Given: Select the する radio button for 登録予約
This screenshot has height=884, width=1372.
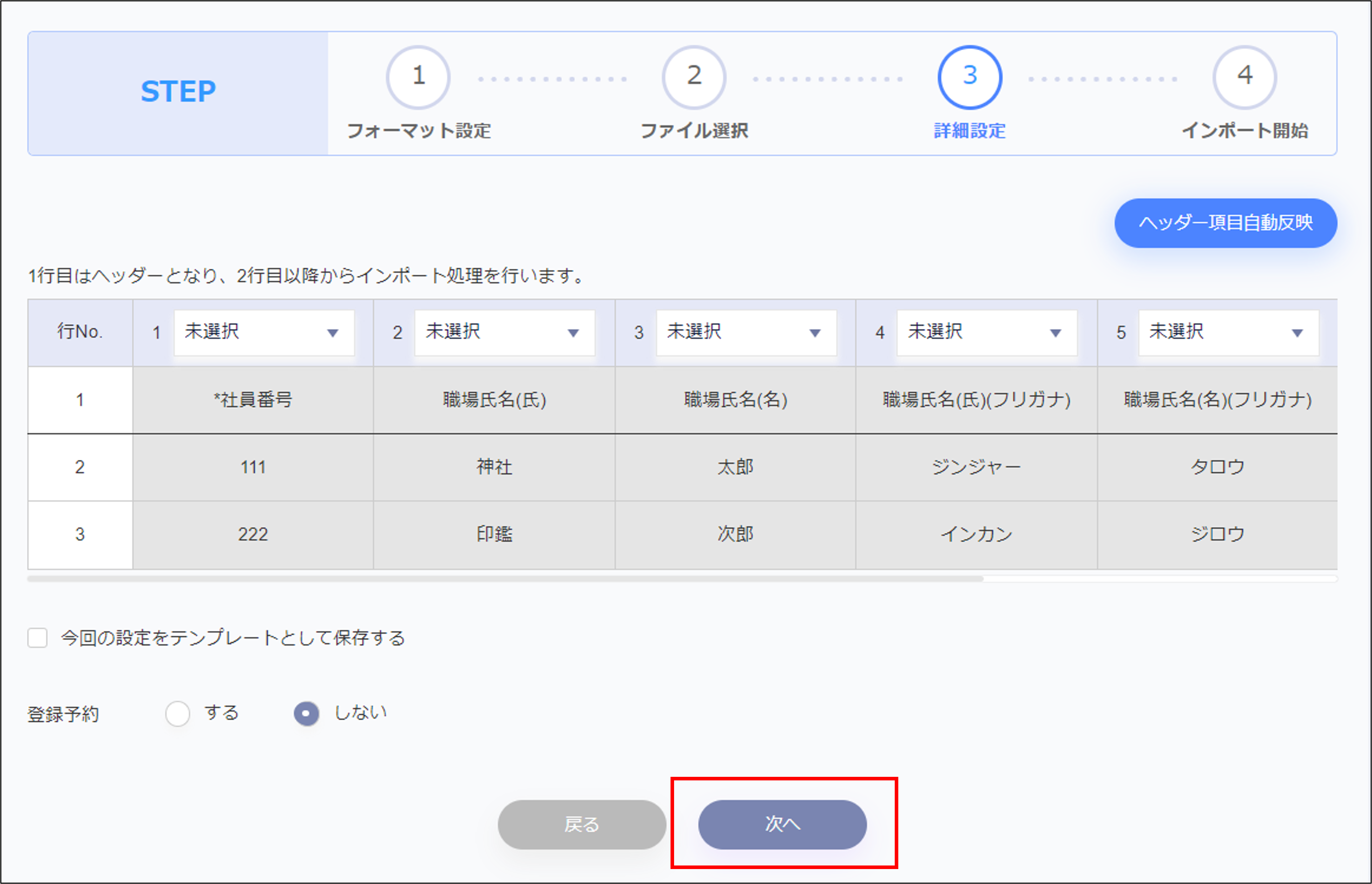Looking at the screenshot, I should pyautogui.click(x=178, y=713).
